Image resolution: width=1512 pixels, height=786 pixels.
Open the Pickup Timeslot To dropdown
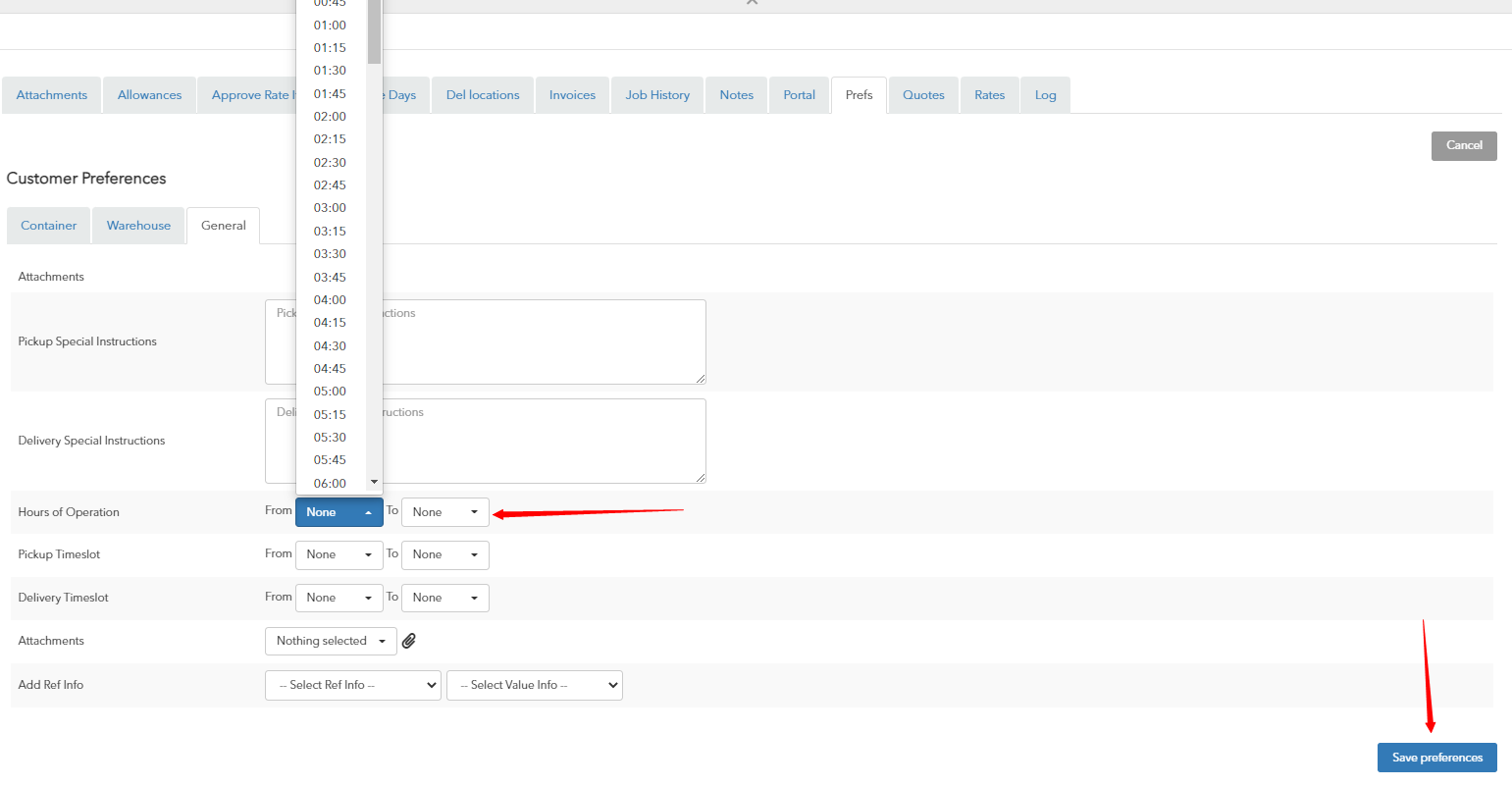pos(445,554)
